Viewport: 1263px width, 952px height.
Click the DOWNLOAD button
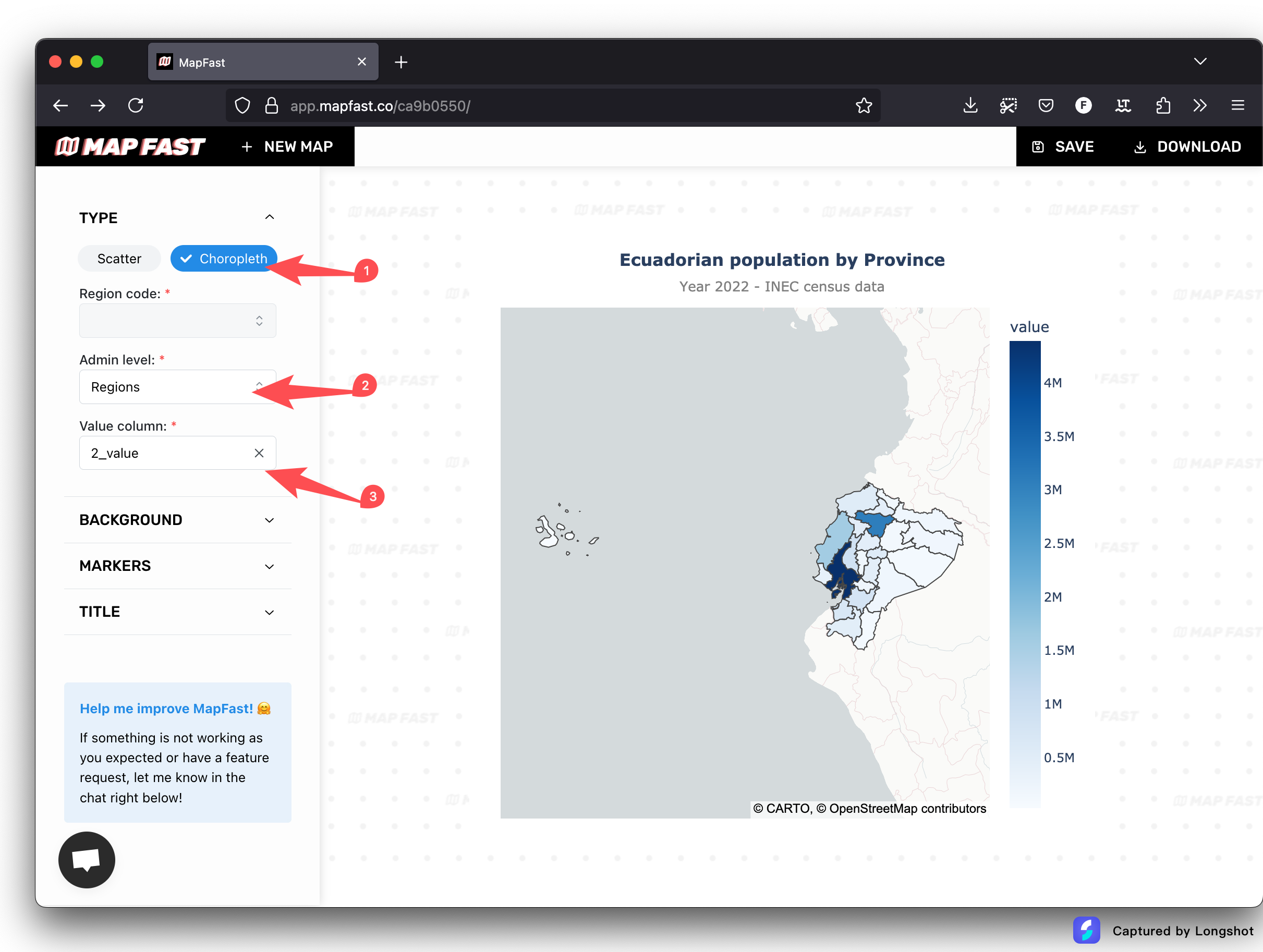[x=1187, y=147]
